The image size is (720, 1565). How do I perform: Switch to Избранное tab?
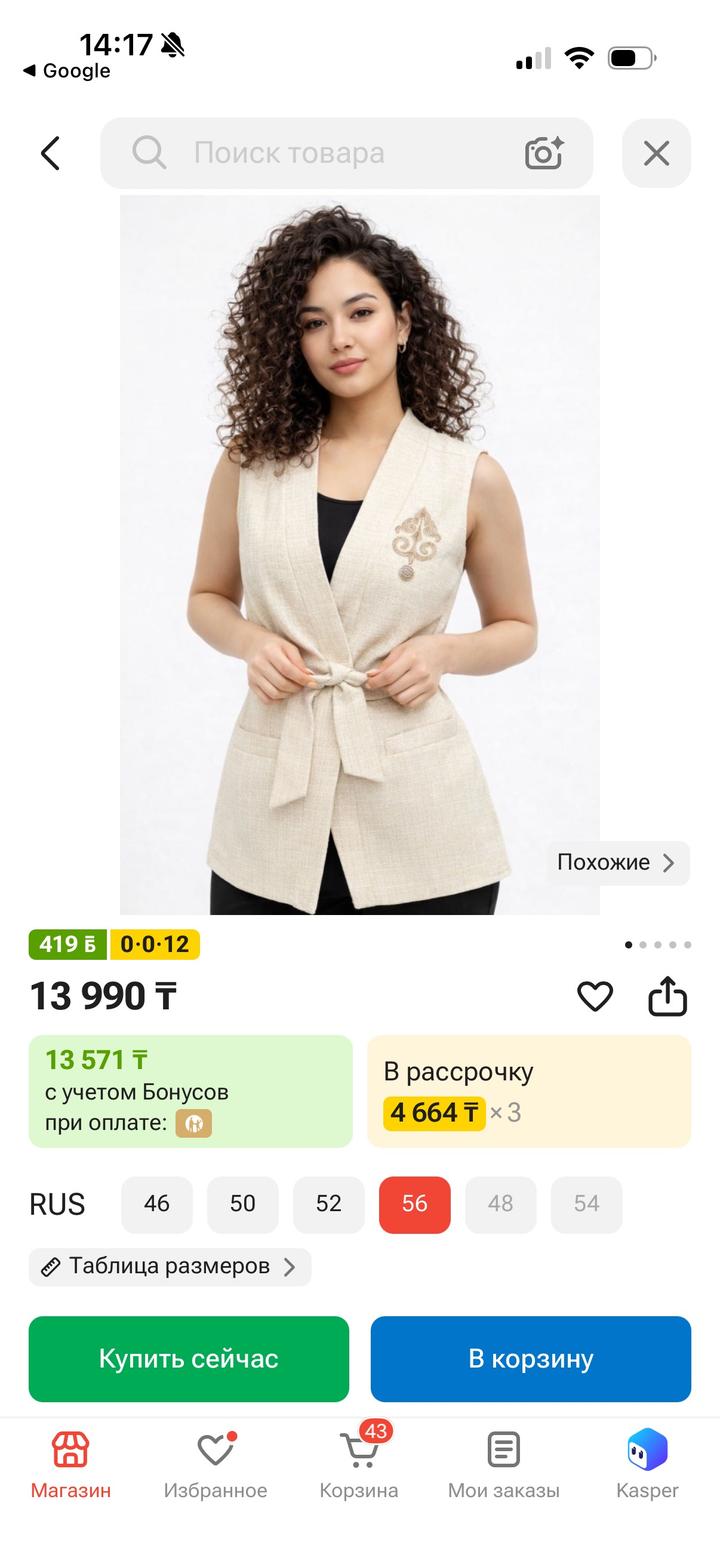[215, 1464]
